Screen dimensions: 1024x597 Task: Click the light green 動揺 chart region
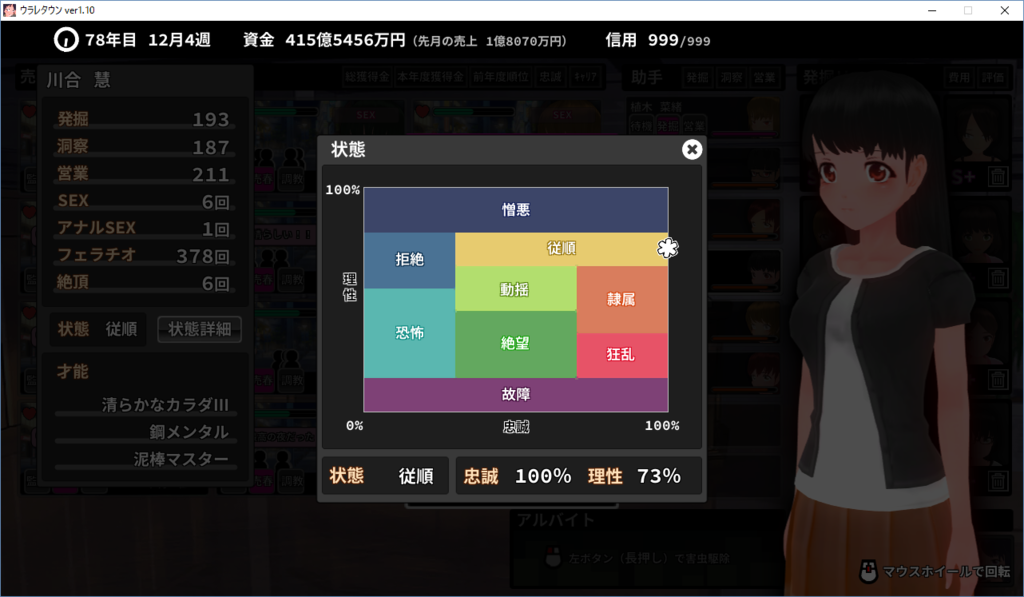click(516, 289)
